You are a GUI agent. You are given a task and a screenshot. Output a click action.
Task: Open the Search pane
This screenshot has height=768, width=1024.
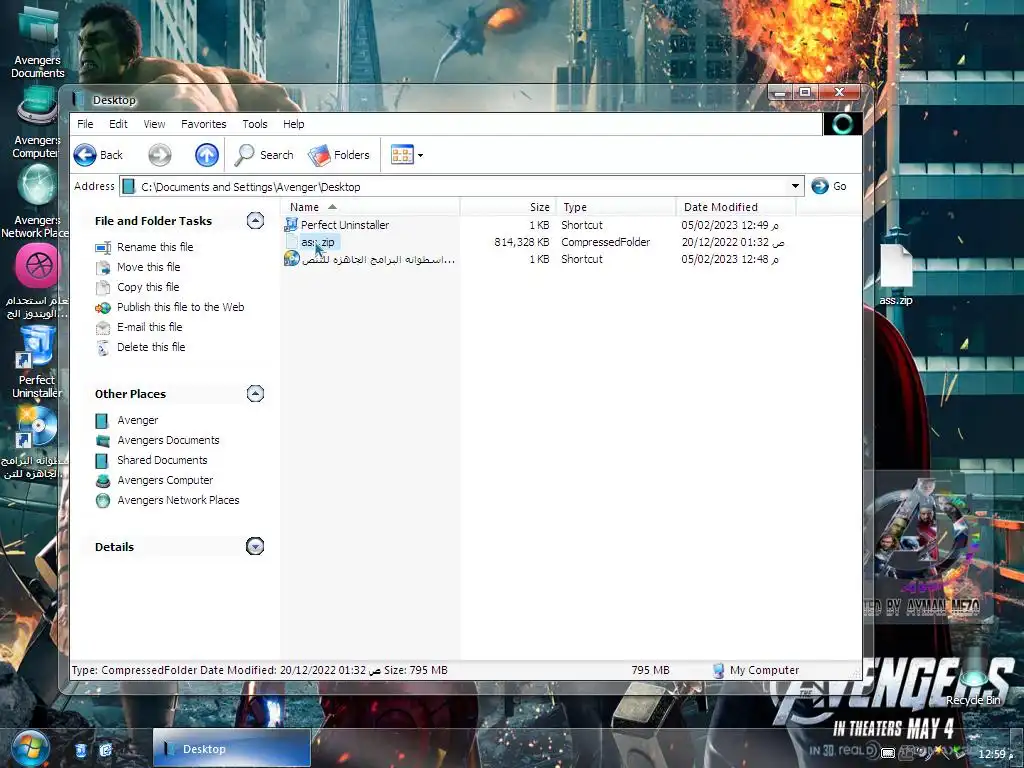click(x=264, y=155)
